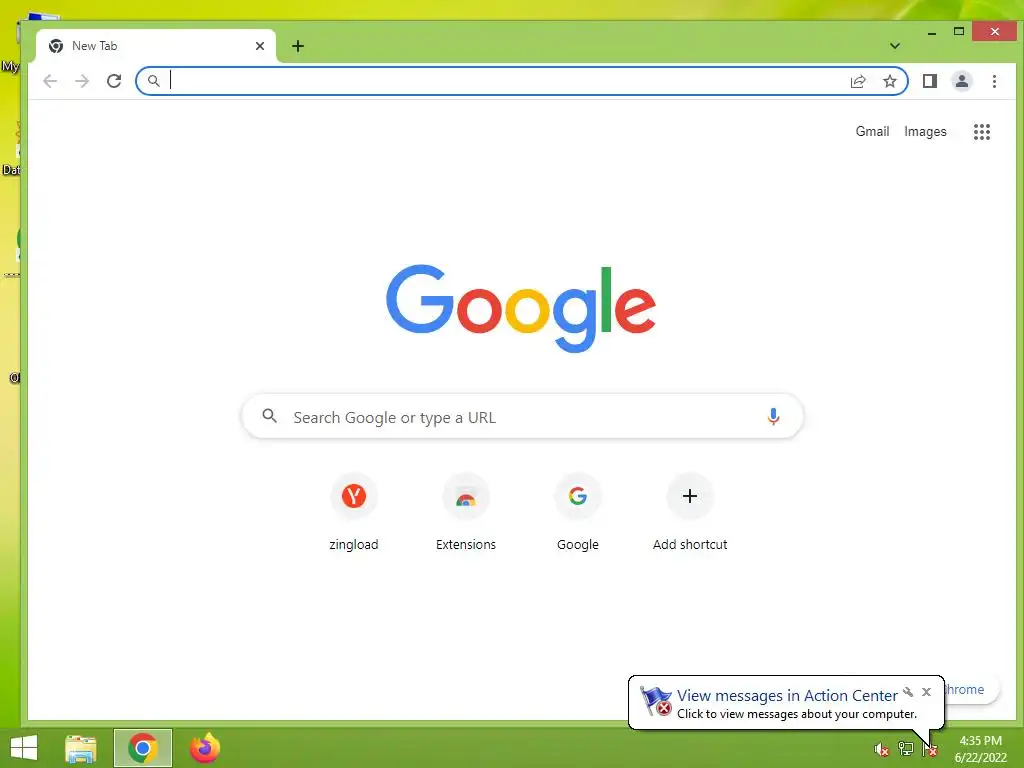
Task: Open the Google apps grid
Action: point(982,132)
